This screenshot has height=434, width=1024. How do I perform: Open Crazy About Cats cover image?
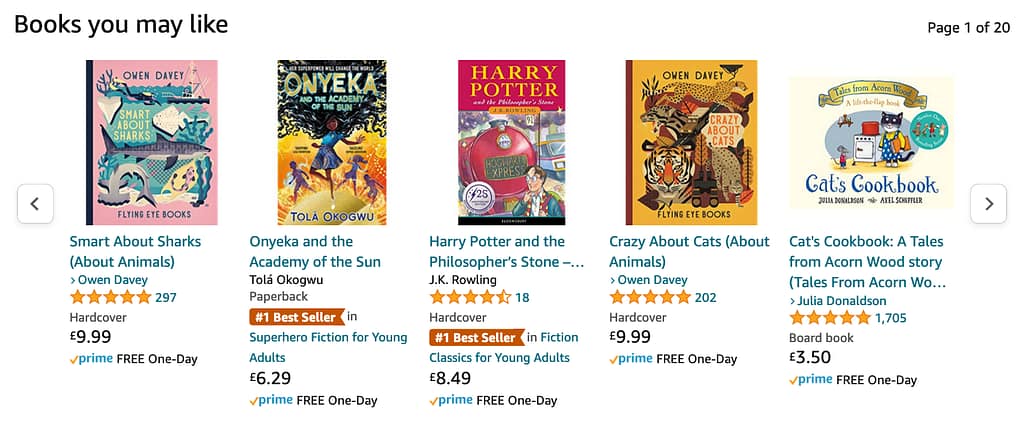tap(691, 142)
